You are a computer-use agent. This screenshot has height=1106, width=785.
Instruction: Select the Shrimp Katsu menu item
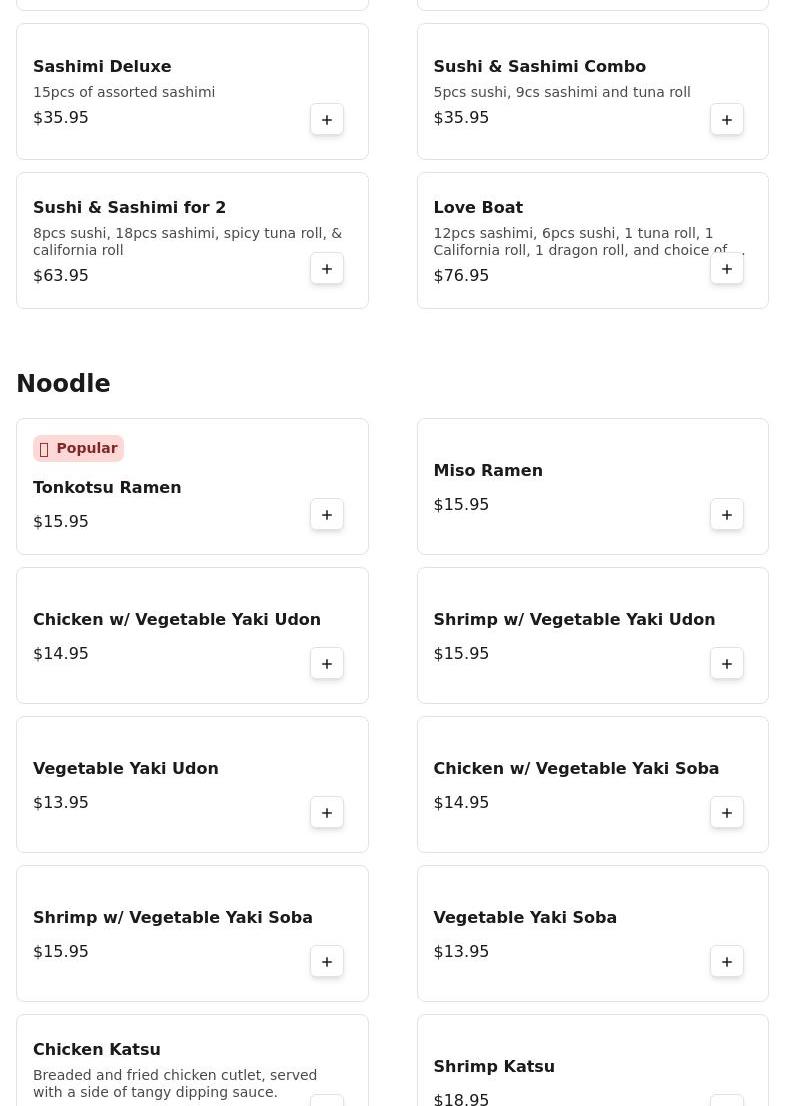(x=494, y=1067)
